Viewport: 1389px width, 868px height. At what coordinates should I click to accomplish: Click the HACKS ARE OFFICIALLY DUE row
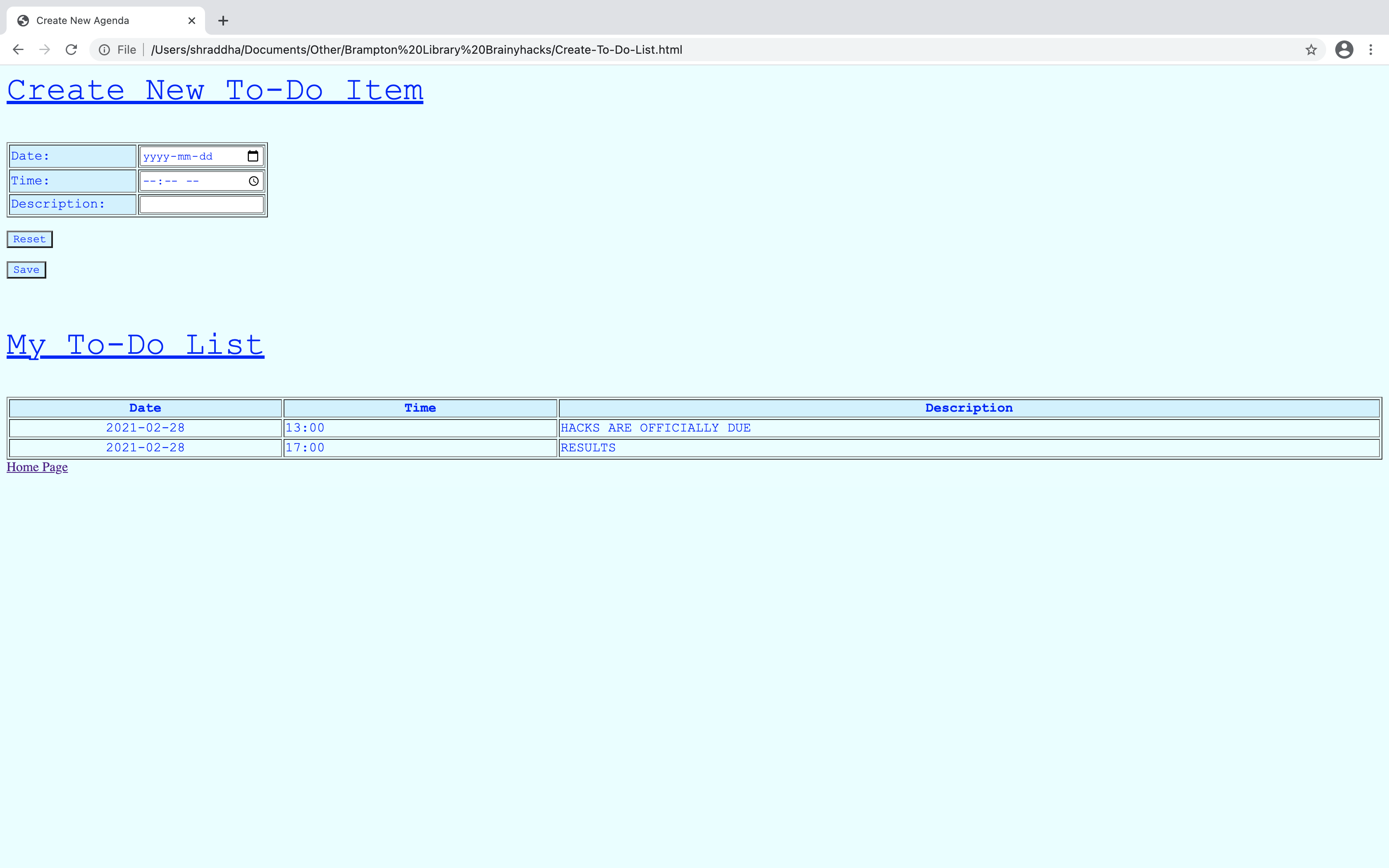tap(656, 428)
